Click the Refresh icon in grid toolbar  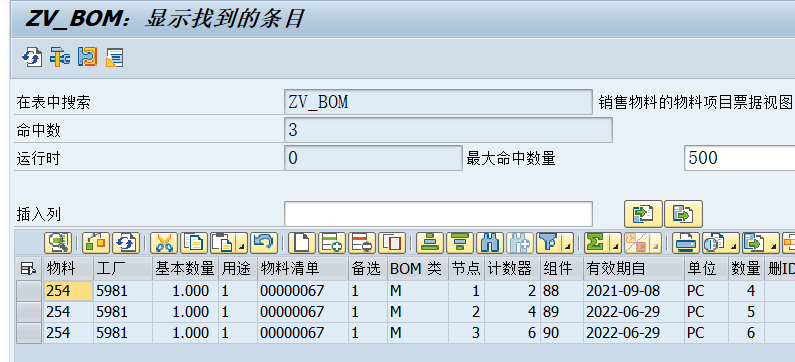coord(126,243)
